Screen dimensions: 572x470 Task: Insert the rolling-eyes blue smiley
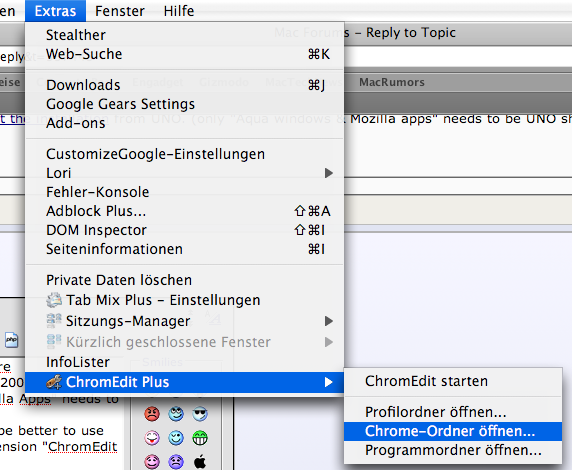coord(176,414)
